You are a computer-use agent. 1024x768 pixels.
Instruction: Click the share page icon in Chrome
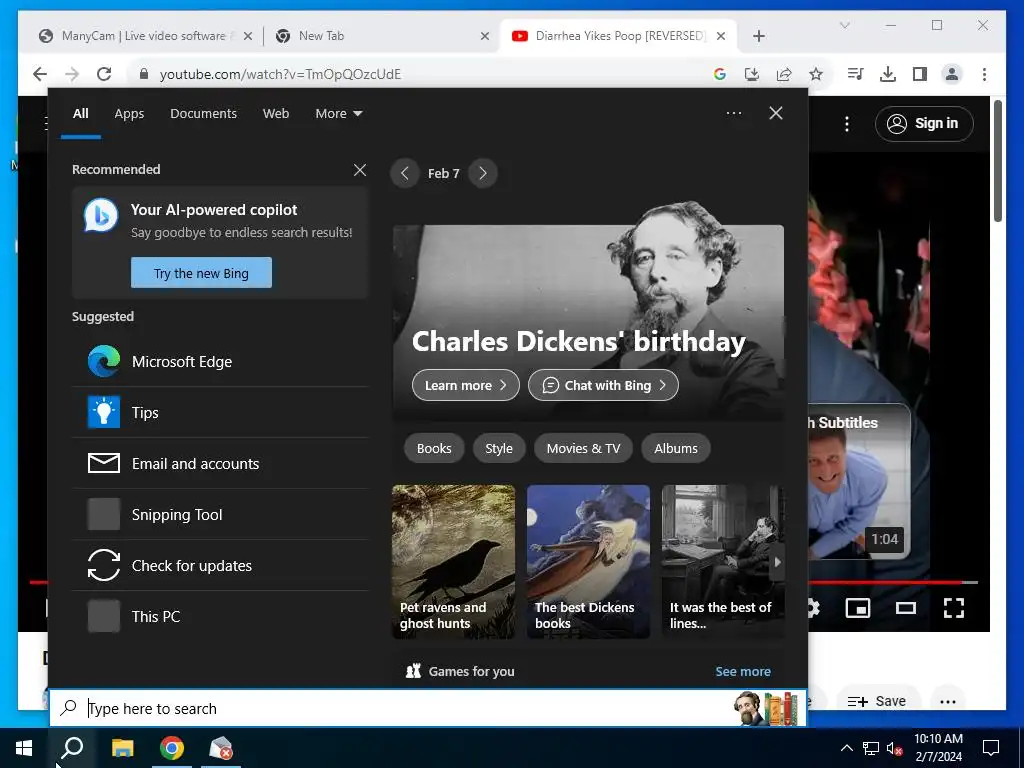pyautogui.click(x=784, y=74)
